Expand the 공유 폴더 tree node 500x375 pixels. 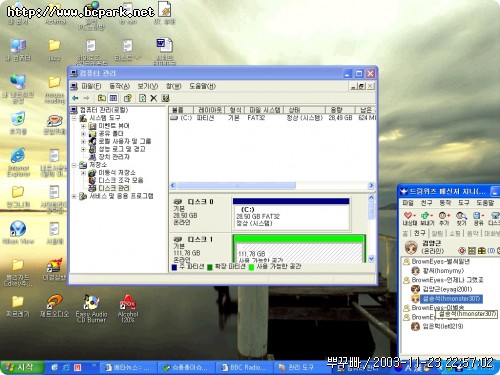[x=83, y=134]
